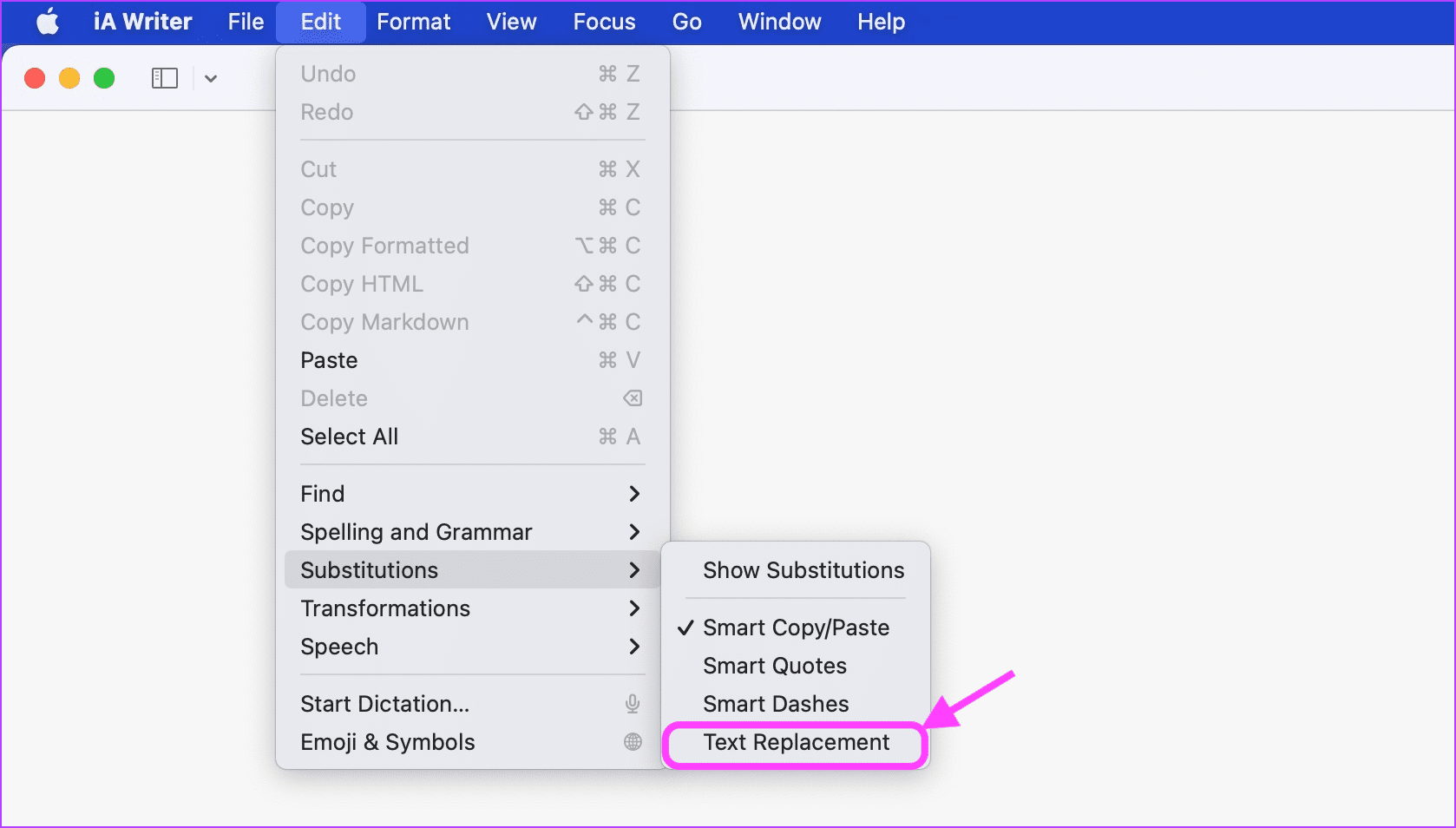The height and width of the screenshot is (828, 1456).
Task: Open the View menu
Action: click(511, 22)
